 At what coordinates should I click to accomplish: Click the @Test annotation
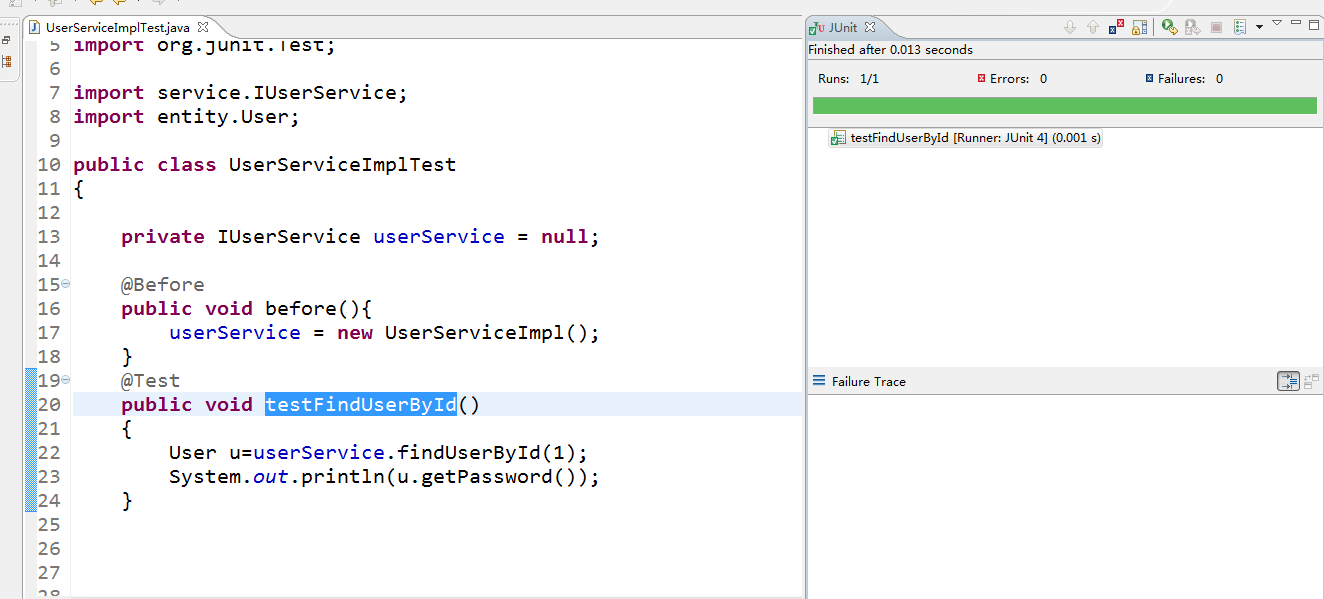coord(150,380)
